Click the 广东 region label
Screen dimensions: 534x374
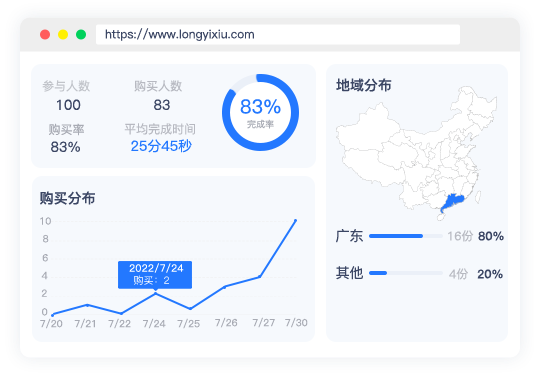pyautogui.click(x=349, y=236)
